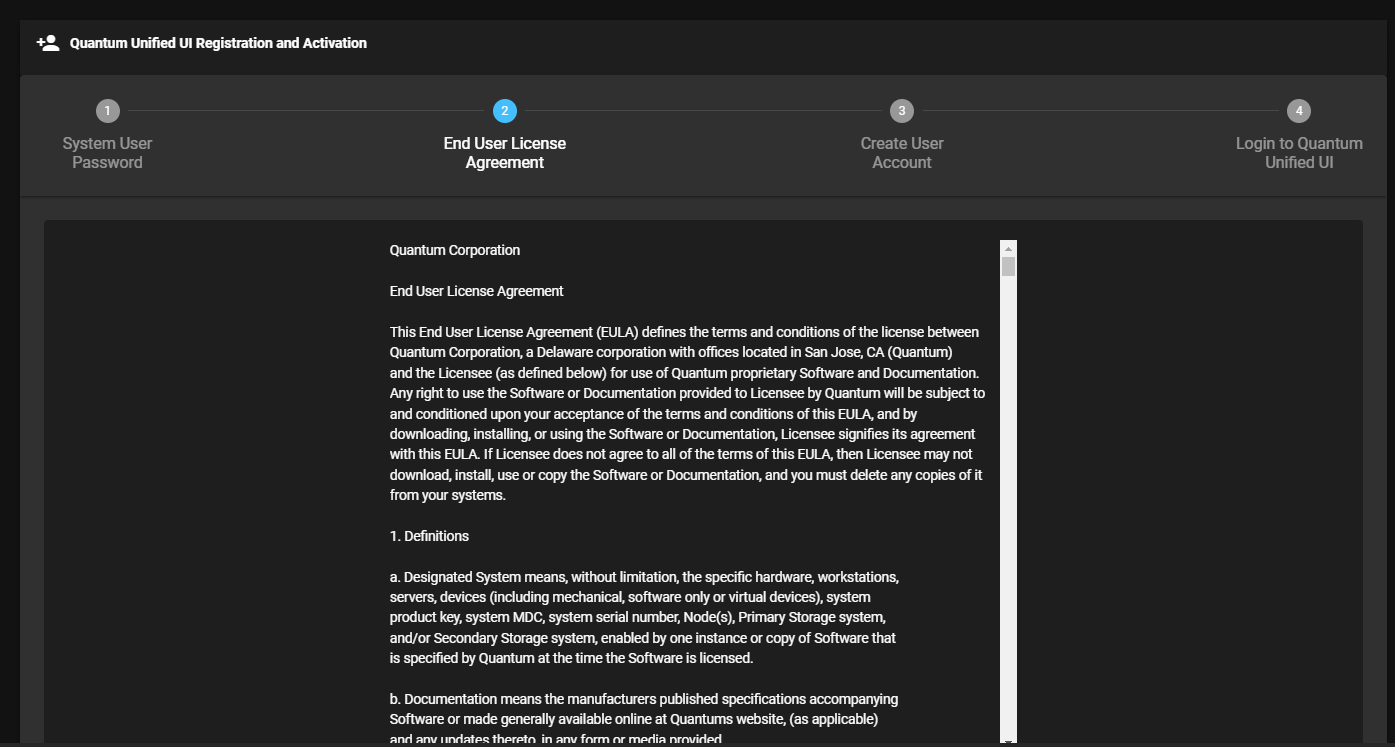Jump to the Login to Quantum Unified UI step label
Viewport: 1395px width, 747px height.
[1298, 153]
